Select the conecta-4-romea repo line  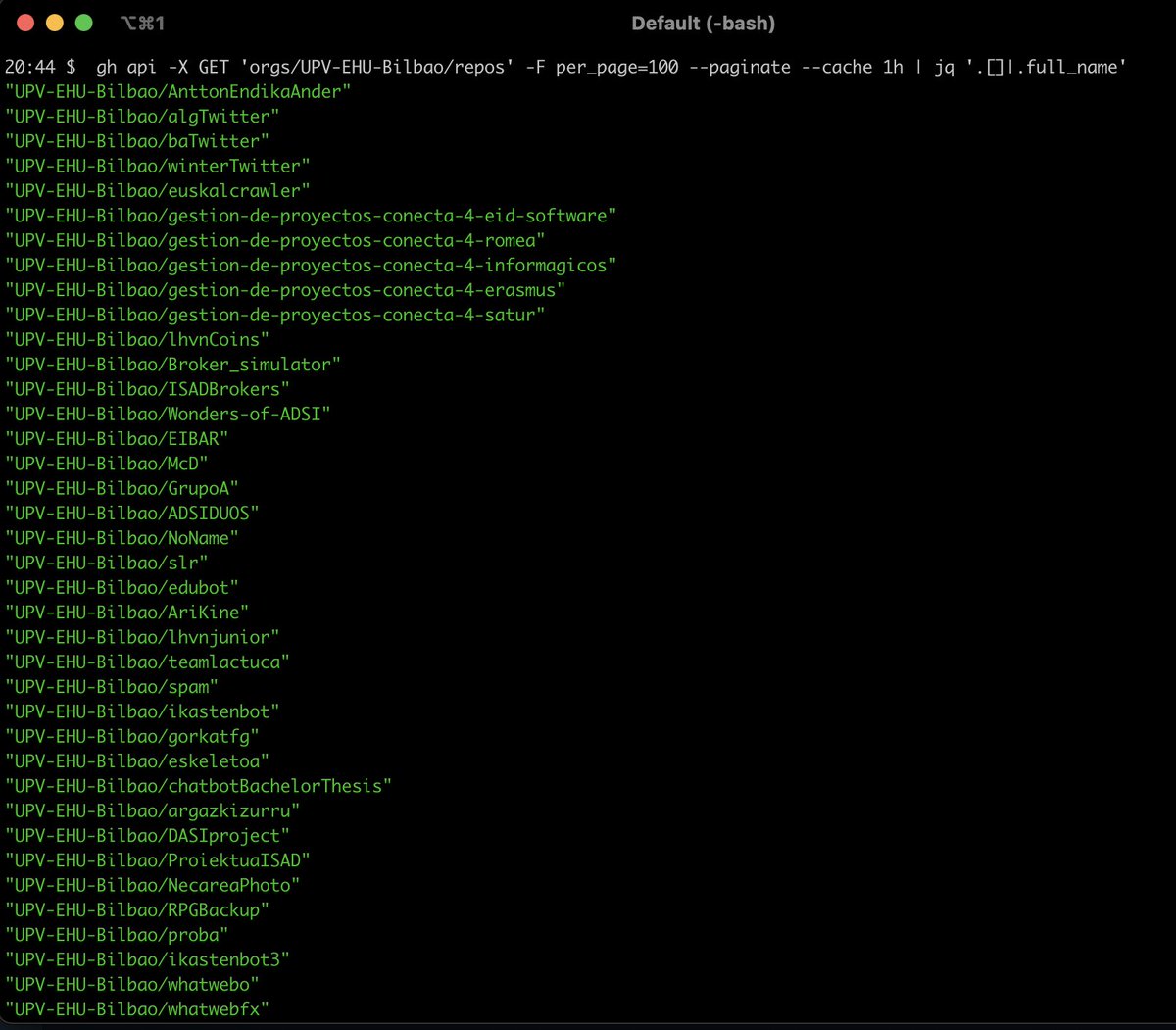[x=275, y=240]
